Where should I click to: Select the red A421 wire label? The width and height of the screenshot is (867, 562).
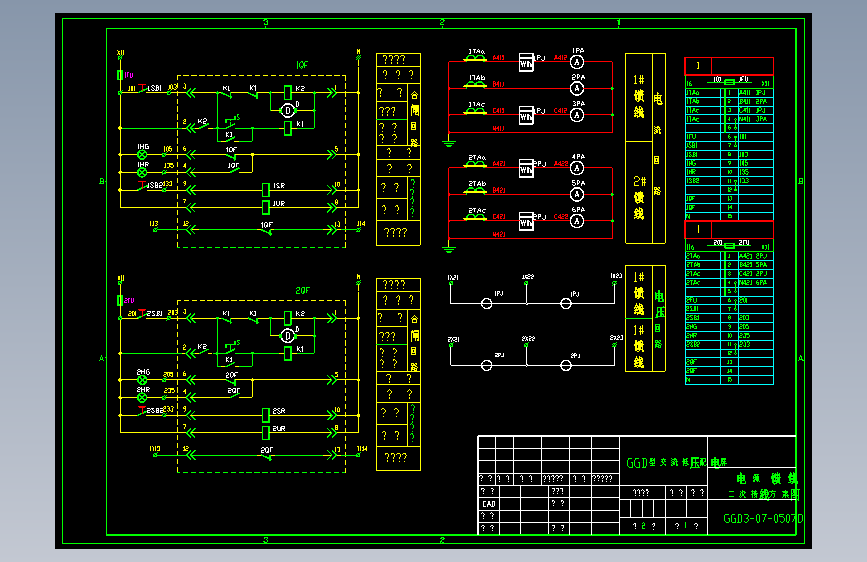click(x=499, y=164)
